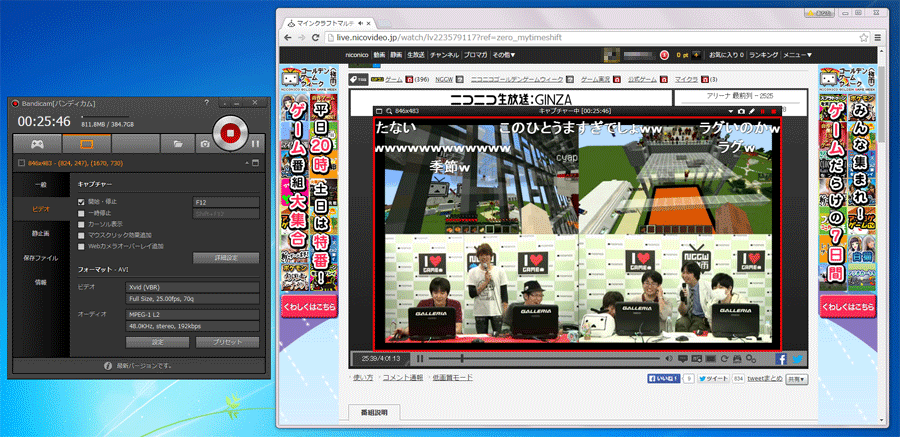Click the info icon in Bandicam status bar

[107, 365]
